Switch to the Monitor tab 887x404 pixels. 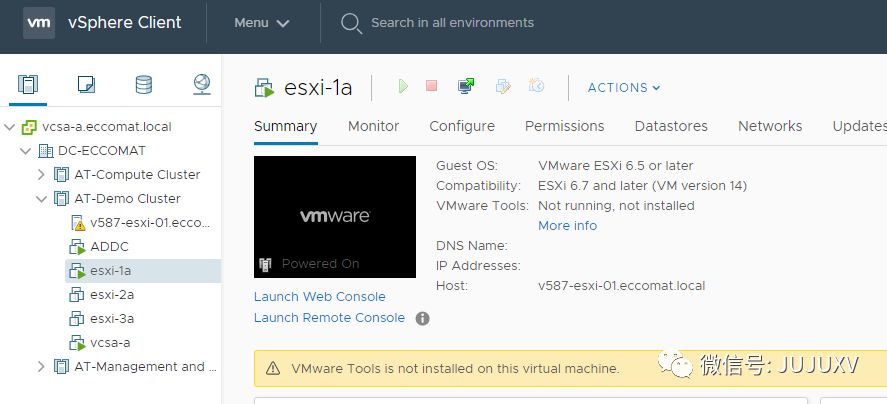point(373,126)
